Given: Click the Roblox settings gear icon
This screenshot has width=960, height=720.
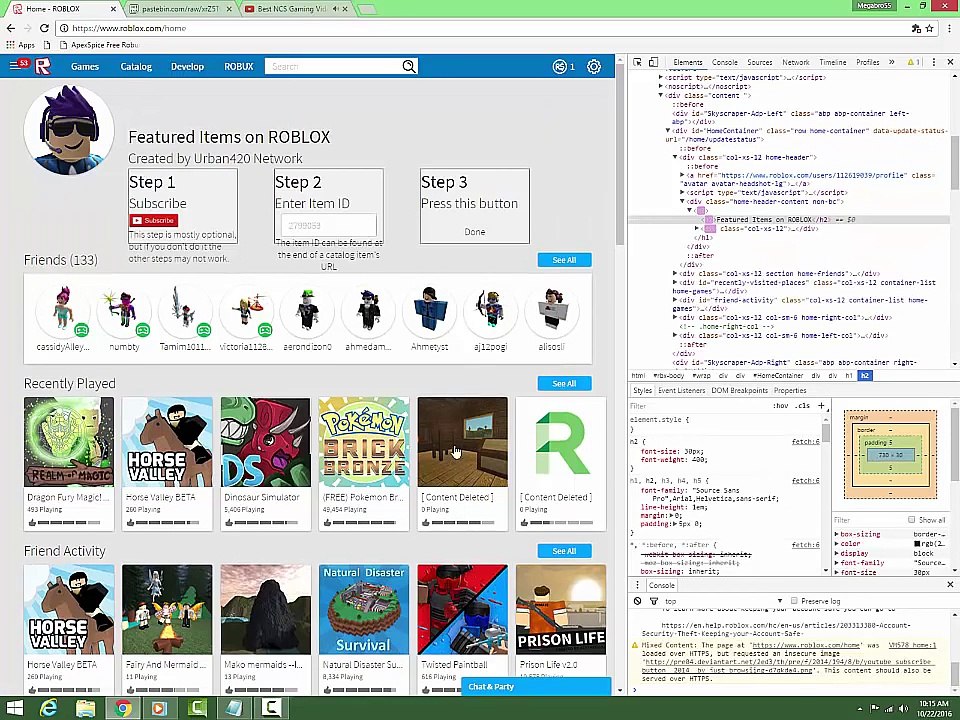Looking at the screenshot, I should coord(594,67).
